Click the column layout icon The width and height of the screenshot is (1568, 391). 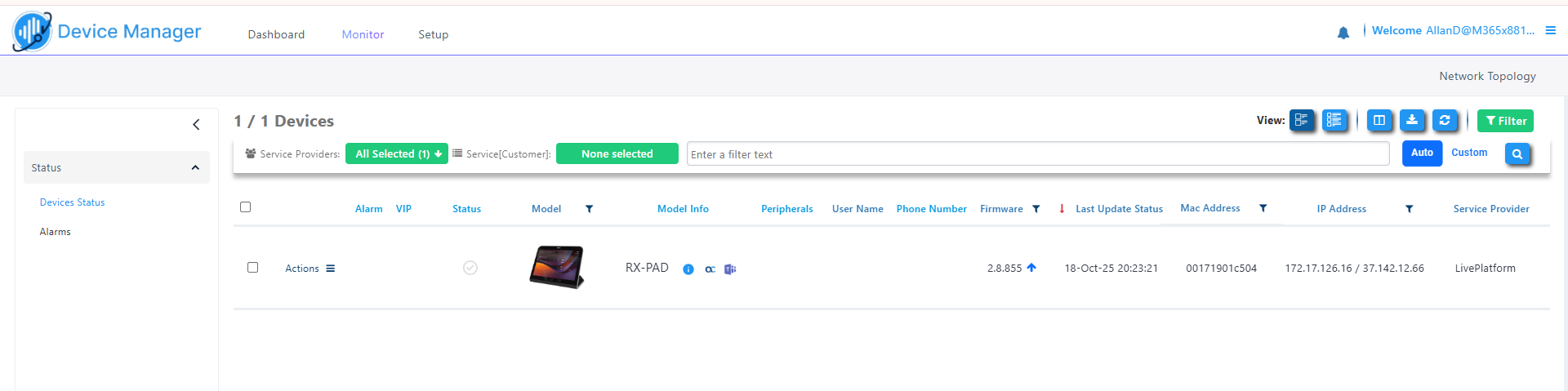(1379, 121)
